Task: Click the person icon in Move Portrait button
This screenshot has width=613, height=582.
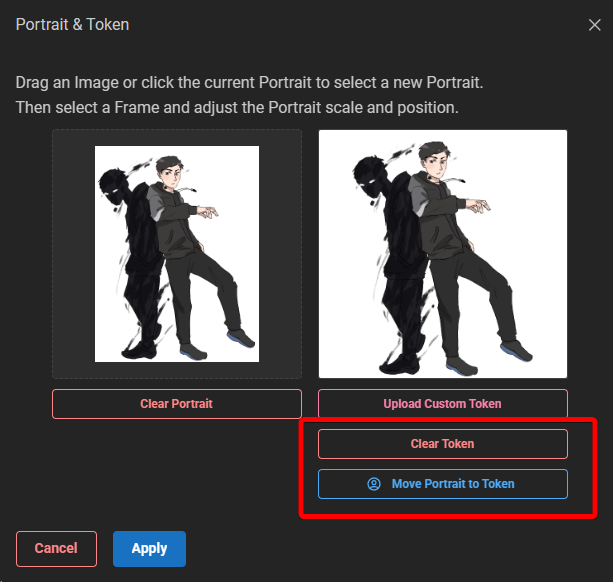Action: [374, 484]
